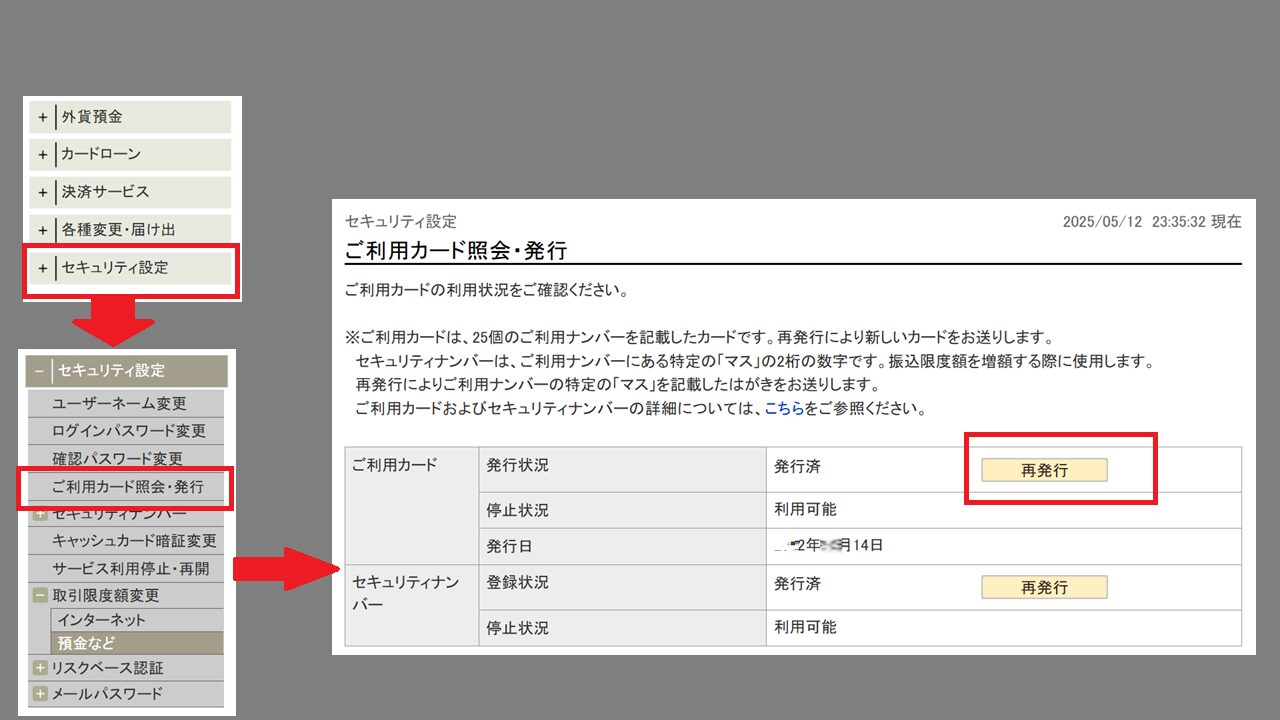1280x720 pixels.
Task: Open ご利用カード照会・発行 menu item
Action: (126, 487)
